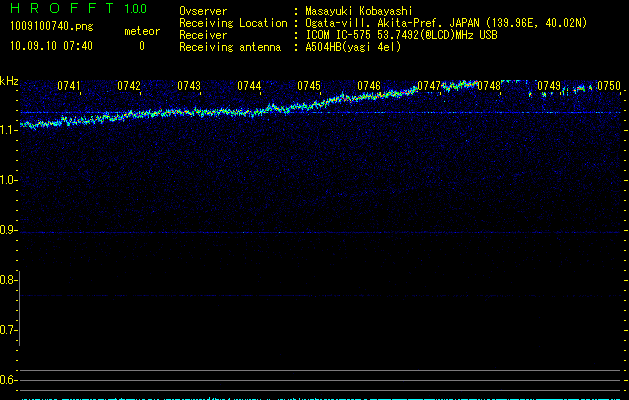Click the 0741 time marker

[69, 86]
